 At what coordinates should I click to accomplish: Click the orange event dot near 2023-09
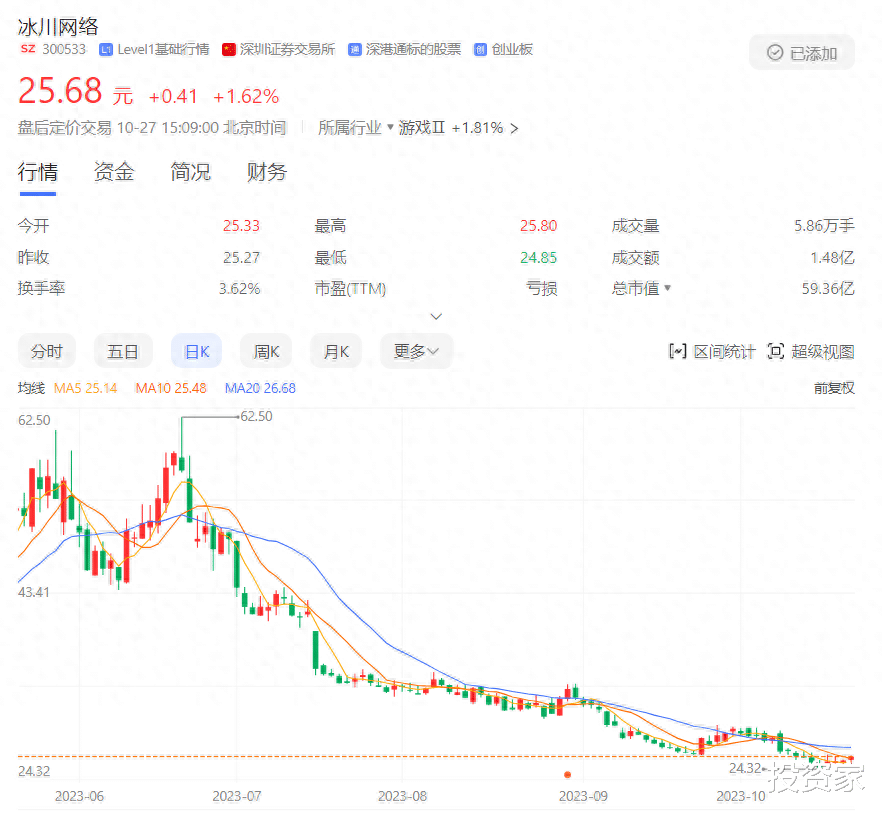tap(568, 775)
